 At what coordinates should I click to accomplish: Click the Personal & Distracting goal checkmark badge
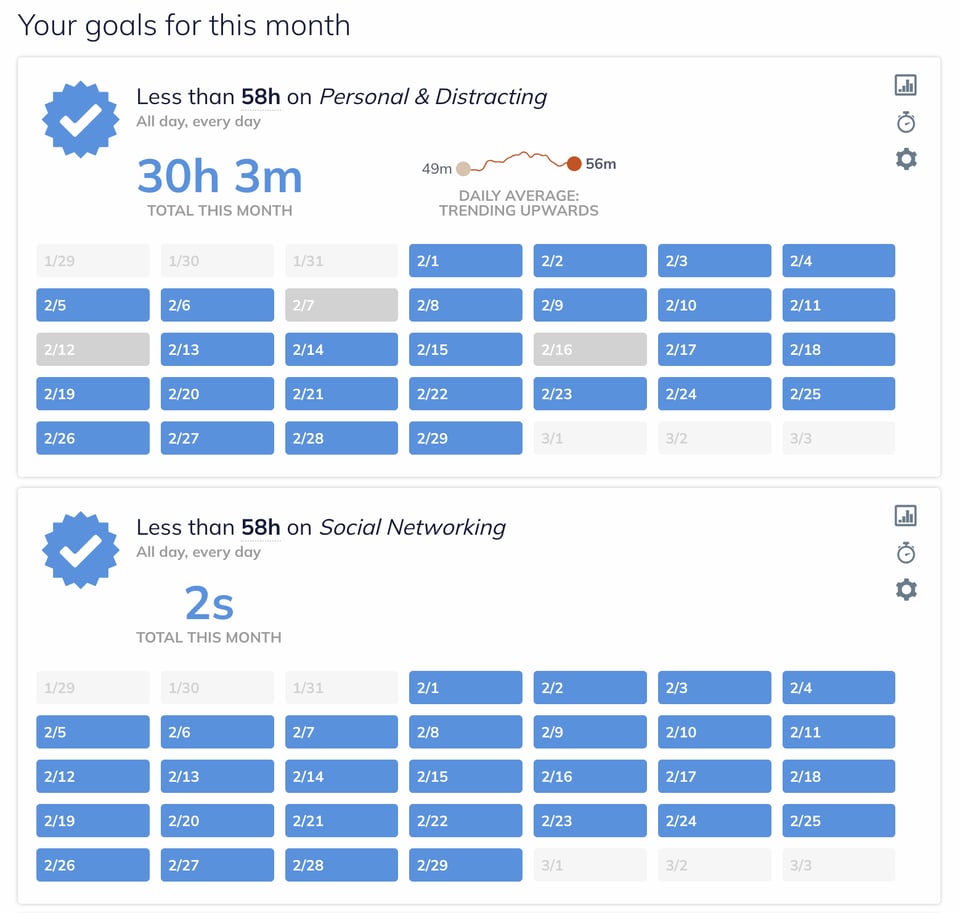coord(81,120)
